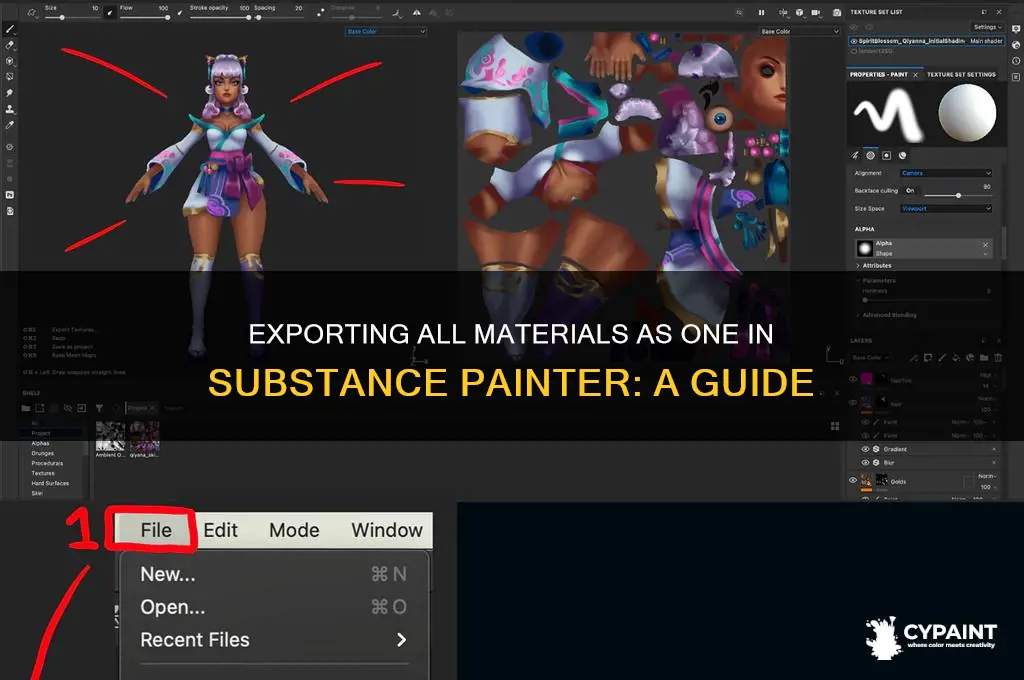
Task: Pause rendering with the pause icon
Action: coord(761,12)
